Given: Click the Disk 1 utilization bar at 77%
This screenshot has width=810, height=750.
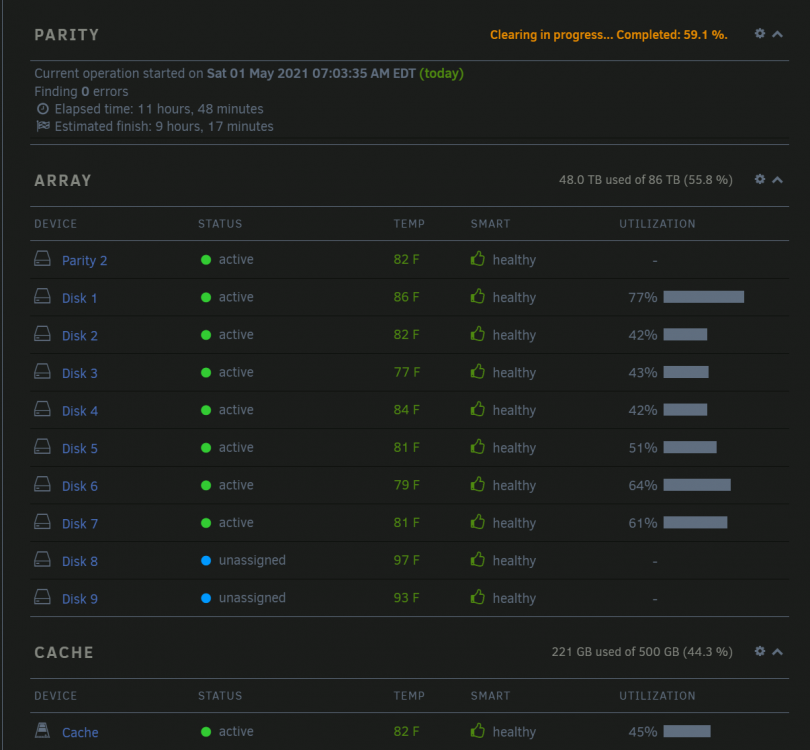Looking at the screenshot, I should coord(704,297).
